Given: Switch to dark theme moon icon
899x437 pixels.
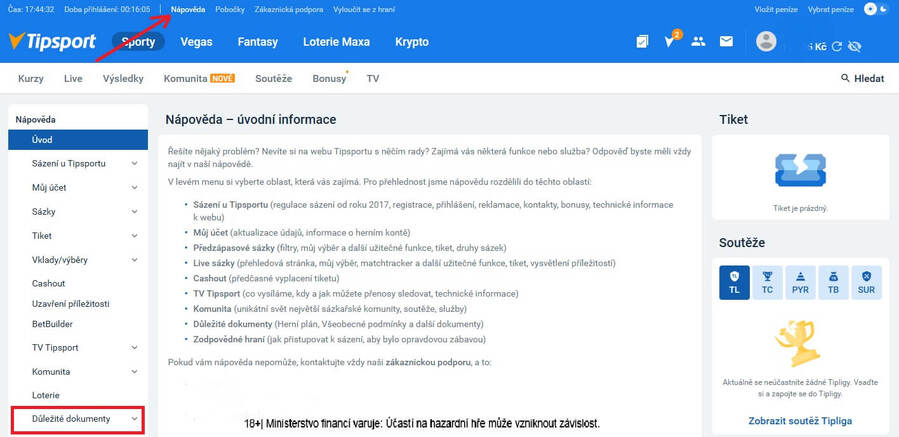Looking at the screenshot, I should [882, 10].
